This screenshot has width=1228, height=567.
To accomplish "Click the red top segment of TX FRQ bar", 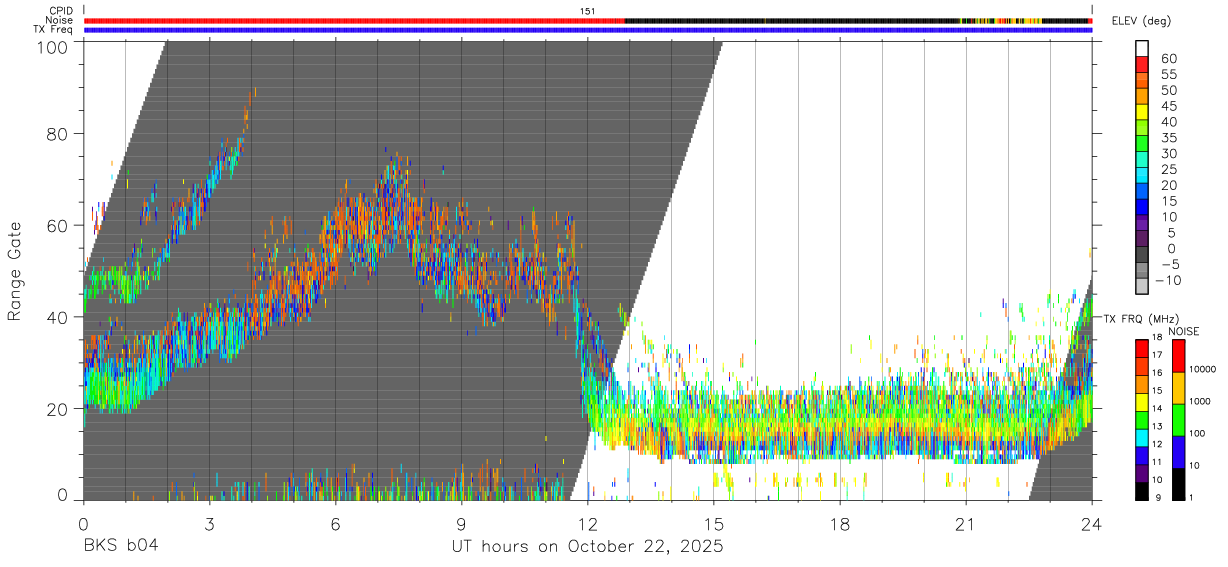I will coord(1142,349).
